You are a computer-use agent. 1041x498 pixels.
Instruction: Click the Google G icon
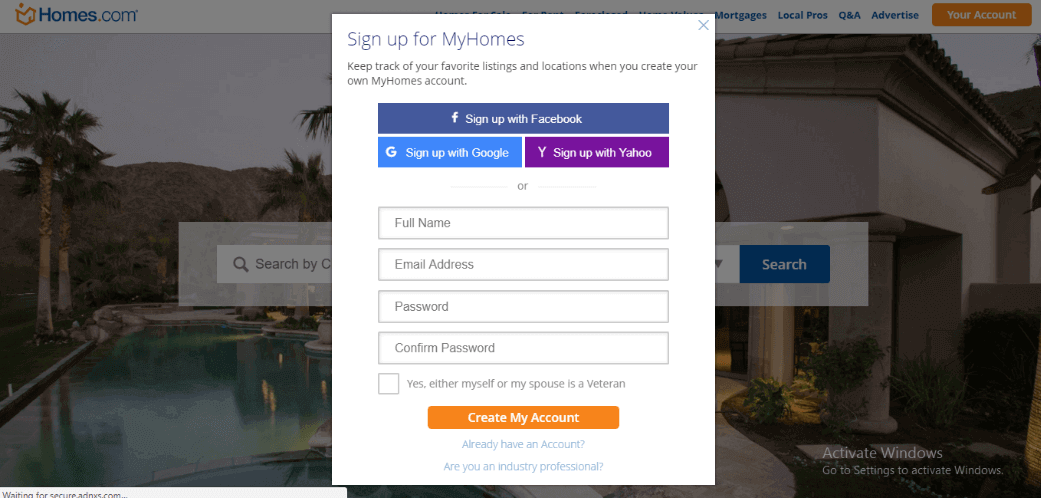pyautogui.click(x=391, y=152)
